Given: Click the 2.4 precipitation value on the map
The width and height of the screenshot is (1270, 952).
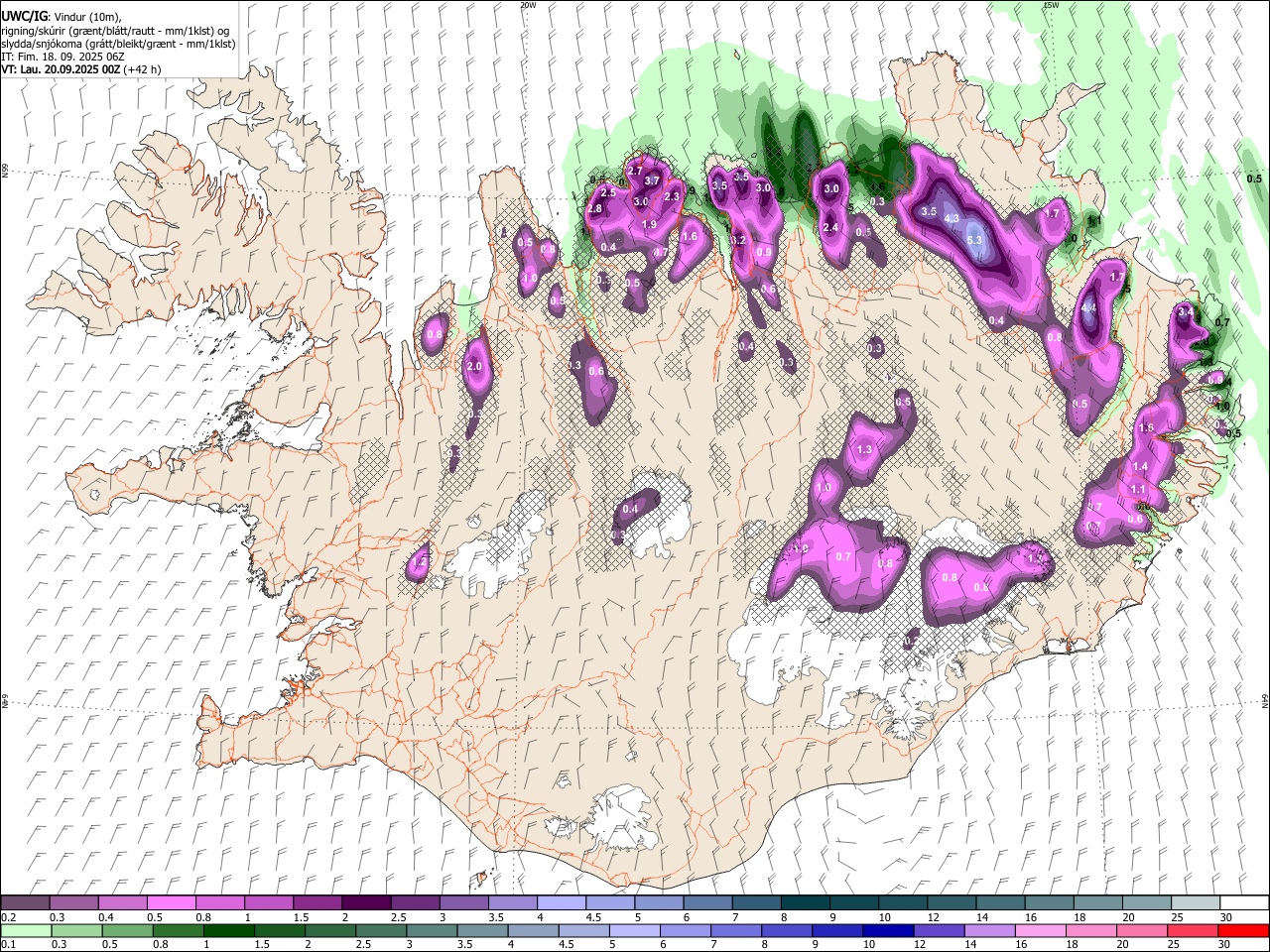Looking at the screenshot, I should (x=831, y=228).
